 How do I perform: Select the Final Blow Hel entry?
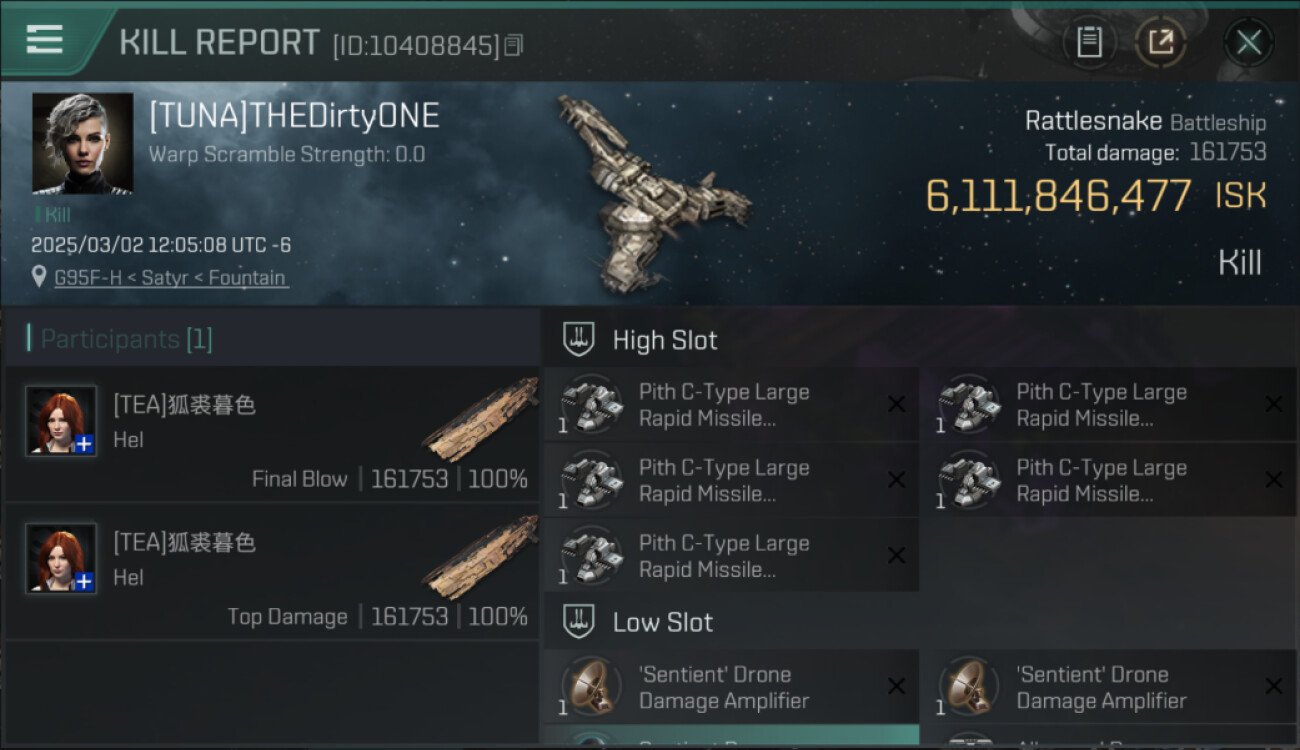[x=272, y=434]
